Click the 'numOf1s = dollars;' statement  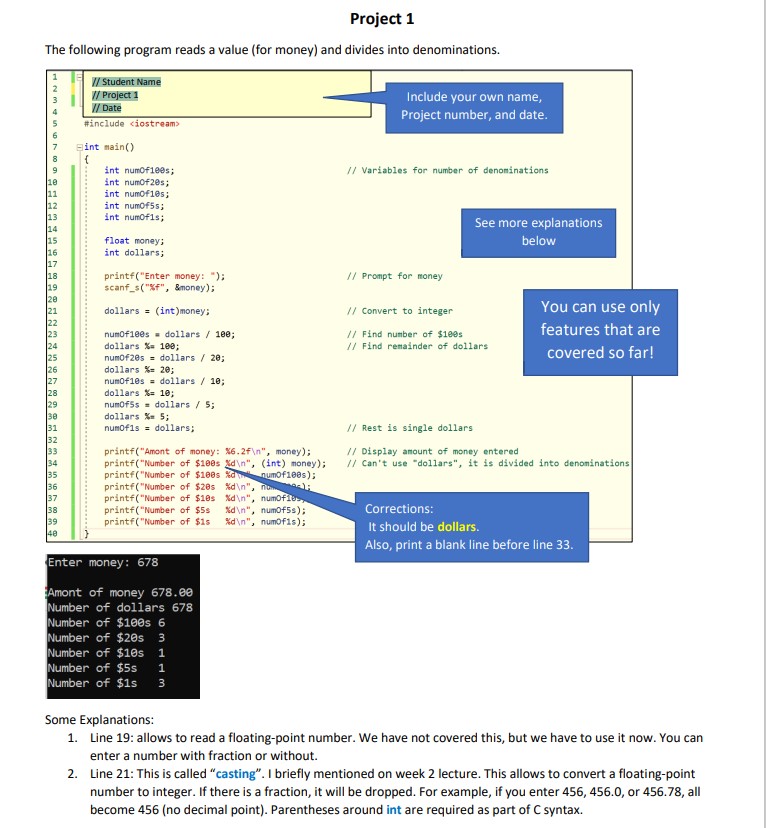(x=149, y=428)
